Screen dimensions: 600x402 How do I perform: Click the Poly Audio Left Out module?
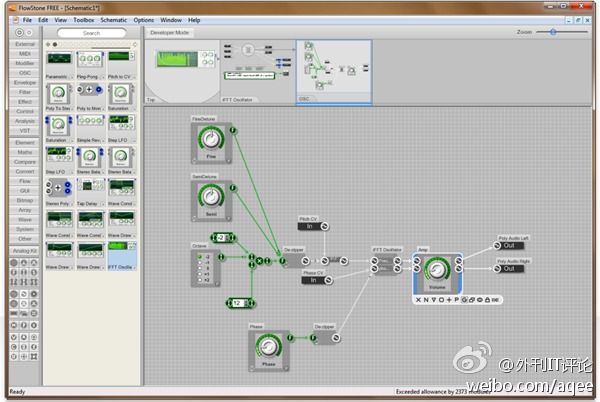click(x=509, y=246)
